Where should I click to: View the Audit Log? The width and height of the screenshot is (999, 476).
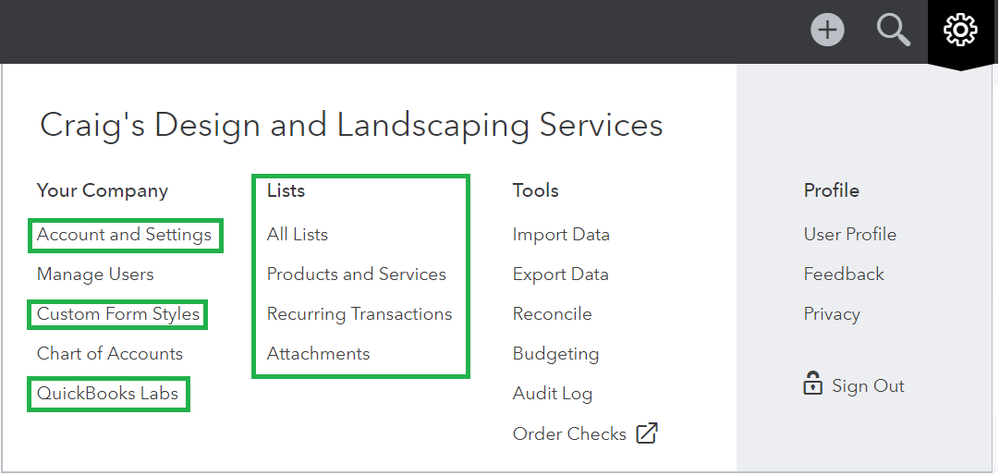552,394
